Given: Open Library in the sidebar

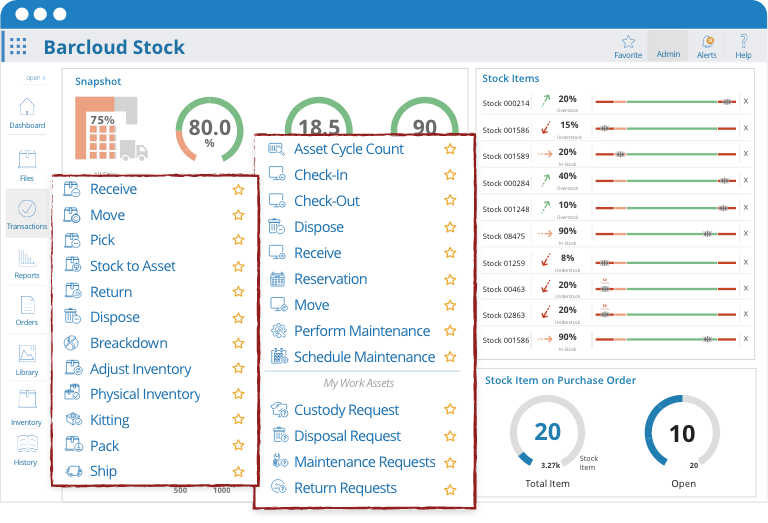Looking at the screenshot, I should [27, 359].
